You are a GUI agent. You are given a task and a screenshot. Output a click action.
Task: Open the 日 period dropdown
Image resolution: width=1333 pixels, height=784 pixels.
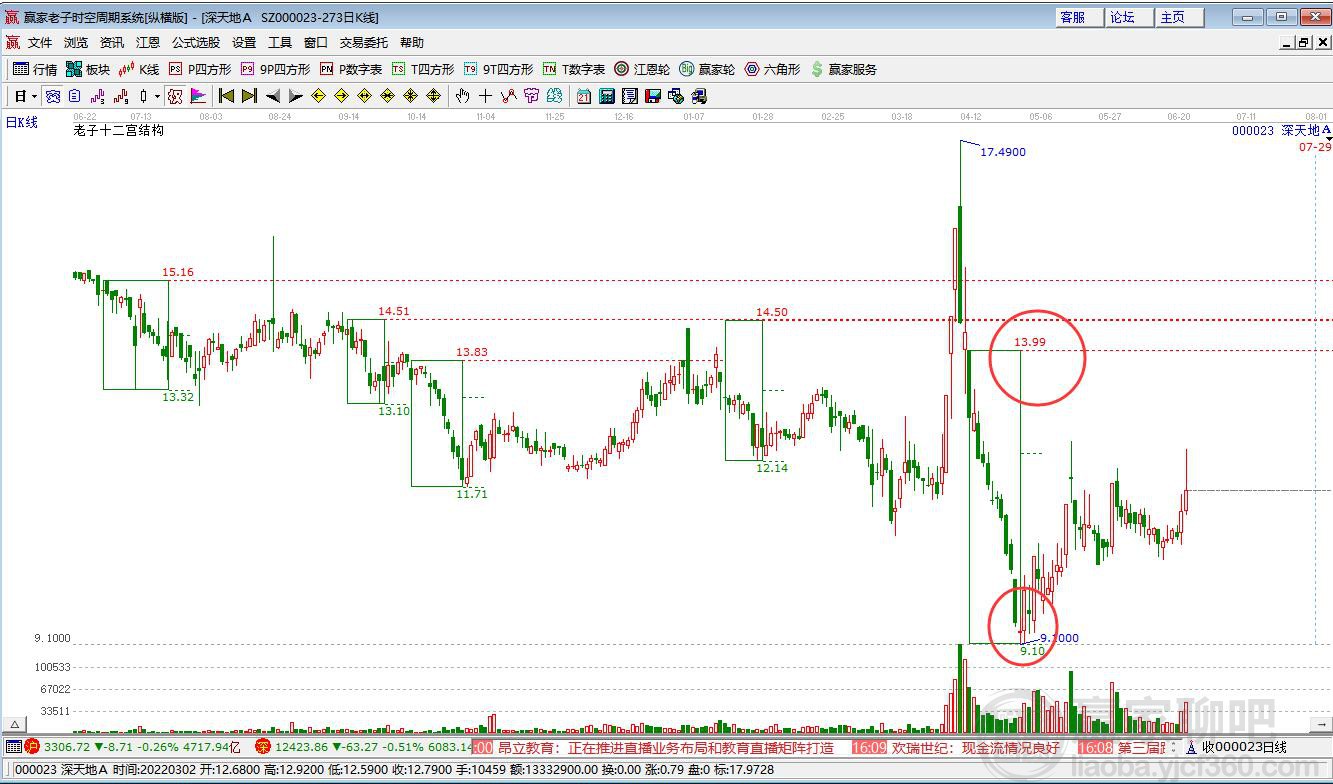click(25, 96)
